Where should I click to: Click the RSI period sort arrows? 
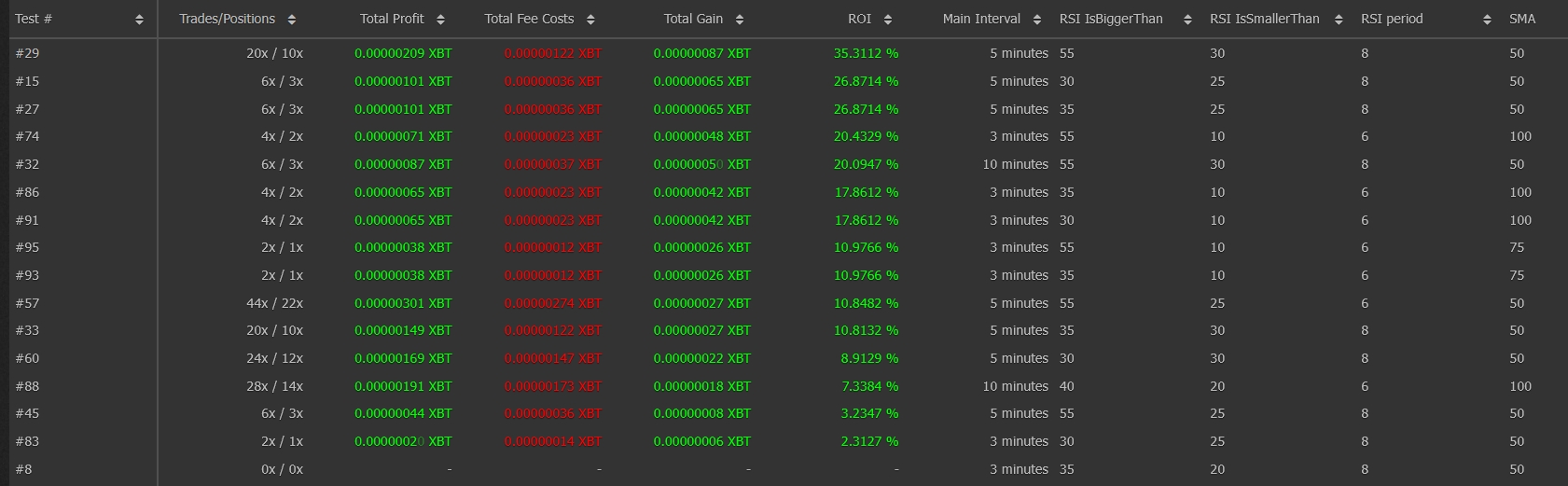coord(1487,20)
